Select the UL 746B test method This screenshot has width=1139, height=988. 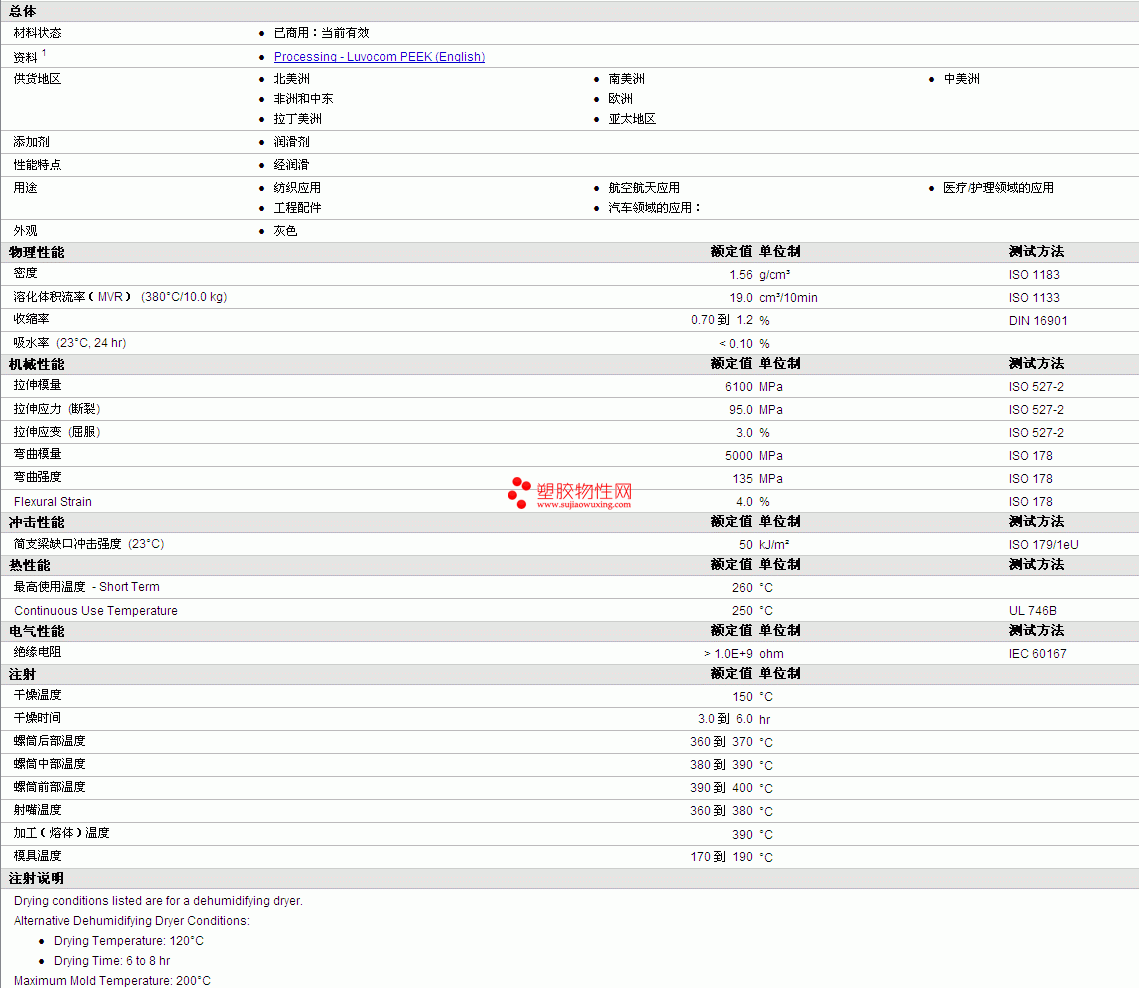click(x=1032, y=611)
